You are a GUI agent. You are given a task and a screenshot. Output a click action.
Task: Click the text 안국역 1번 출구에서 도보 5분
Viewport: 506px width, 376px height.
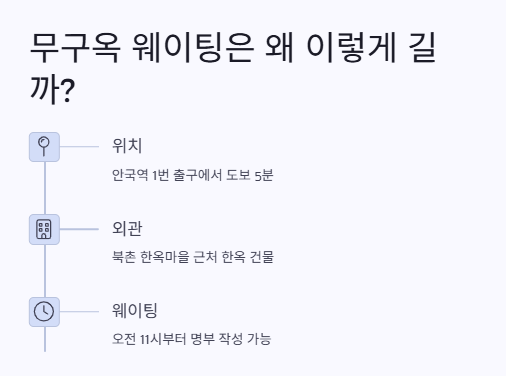[193, 175]
